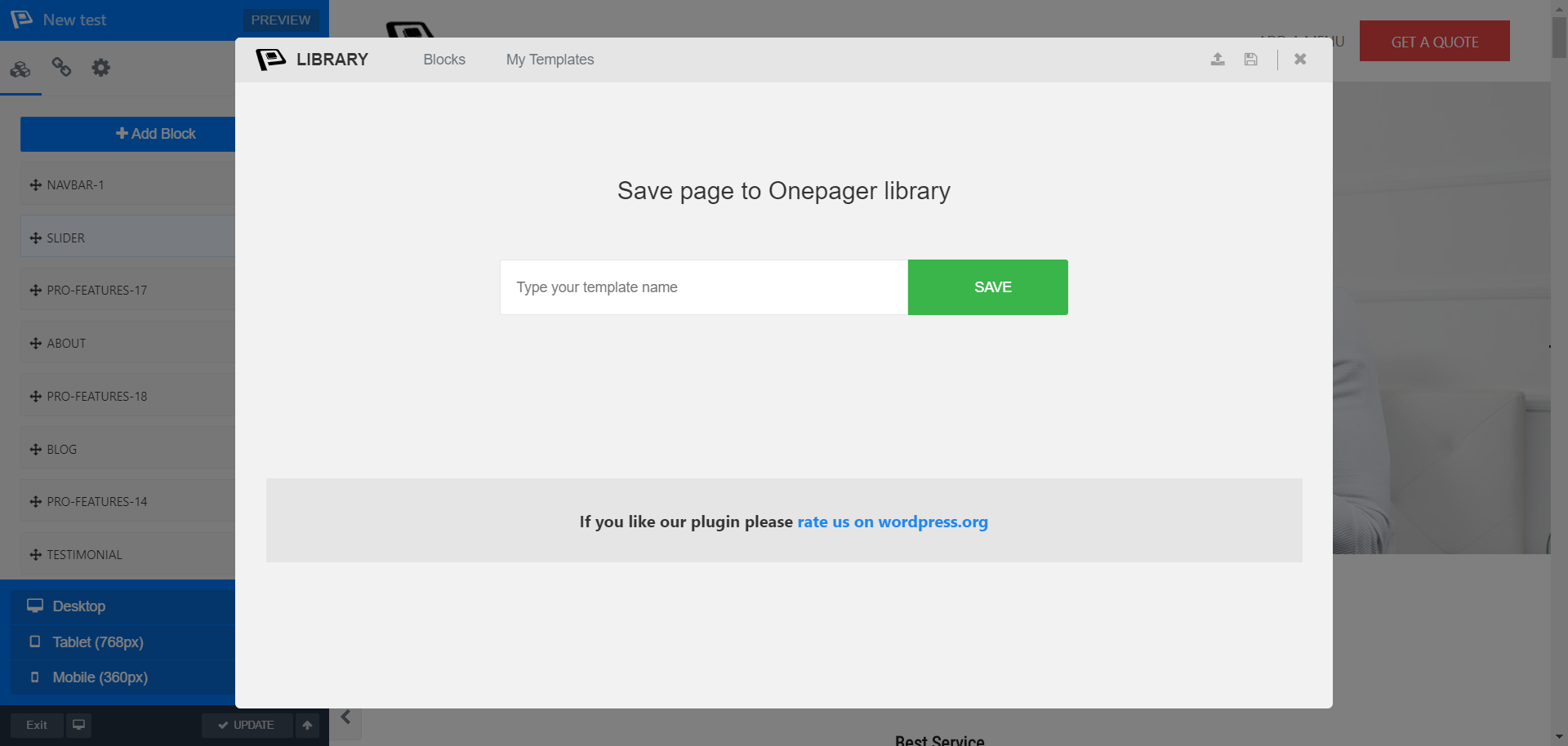
Task: Select the SLIDER block
Action: point(128,238)
